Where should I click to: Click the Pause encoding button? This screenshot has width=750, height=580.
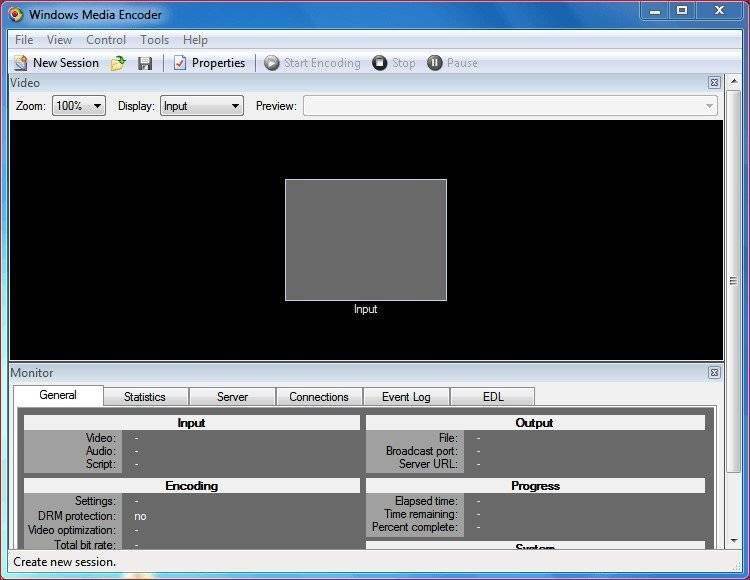452,63
